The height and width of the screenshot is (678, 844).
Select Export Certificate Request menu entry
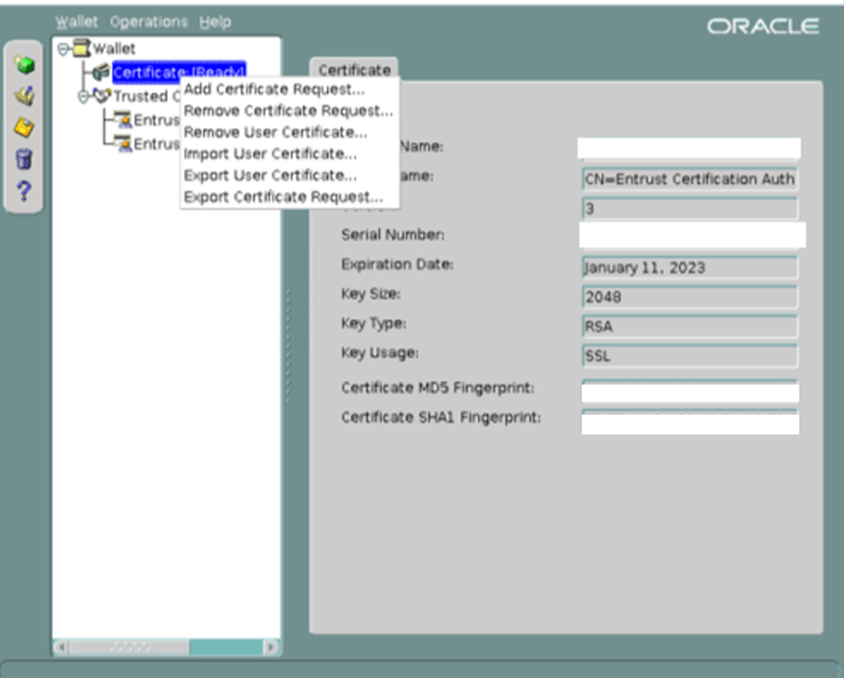283,197
